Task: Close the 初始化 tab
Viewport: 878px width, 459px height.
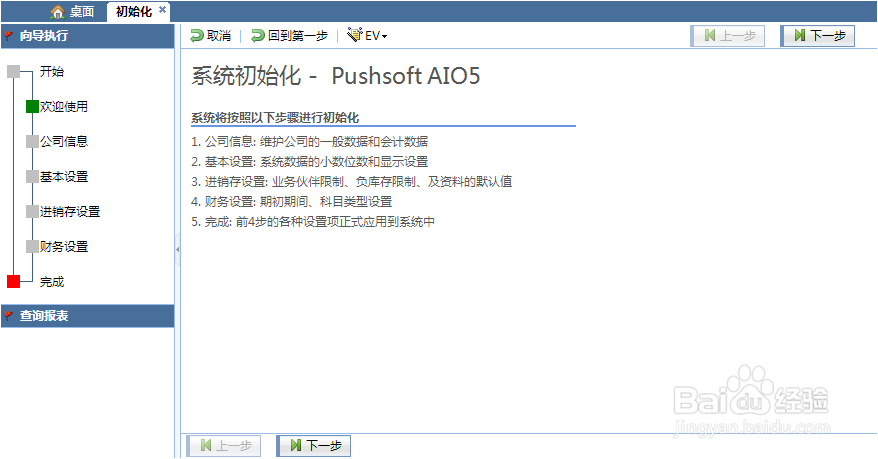Action: tap(162, 10)
